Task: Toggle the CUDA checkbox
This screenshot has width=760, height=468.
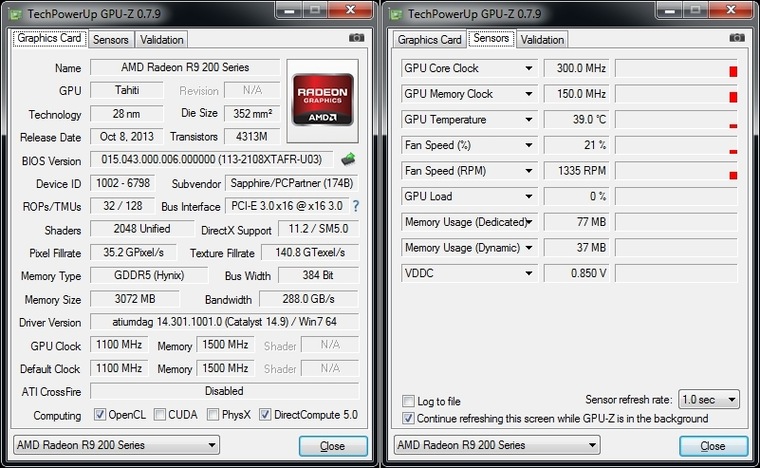Action: [x=159, y=415]
